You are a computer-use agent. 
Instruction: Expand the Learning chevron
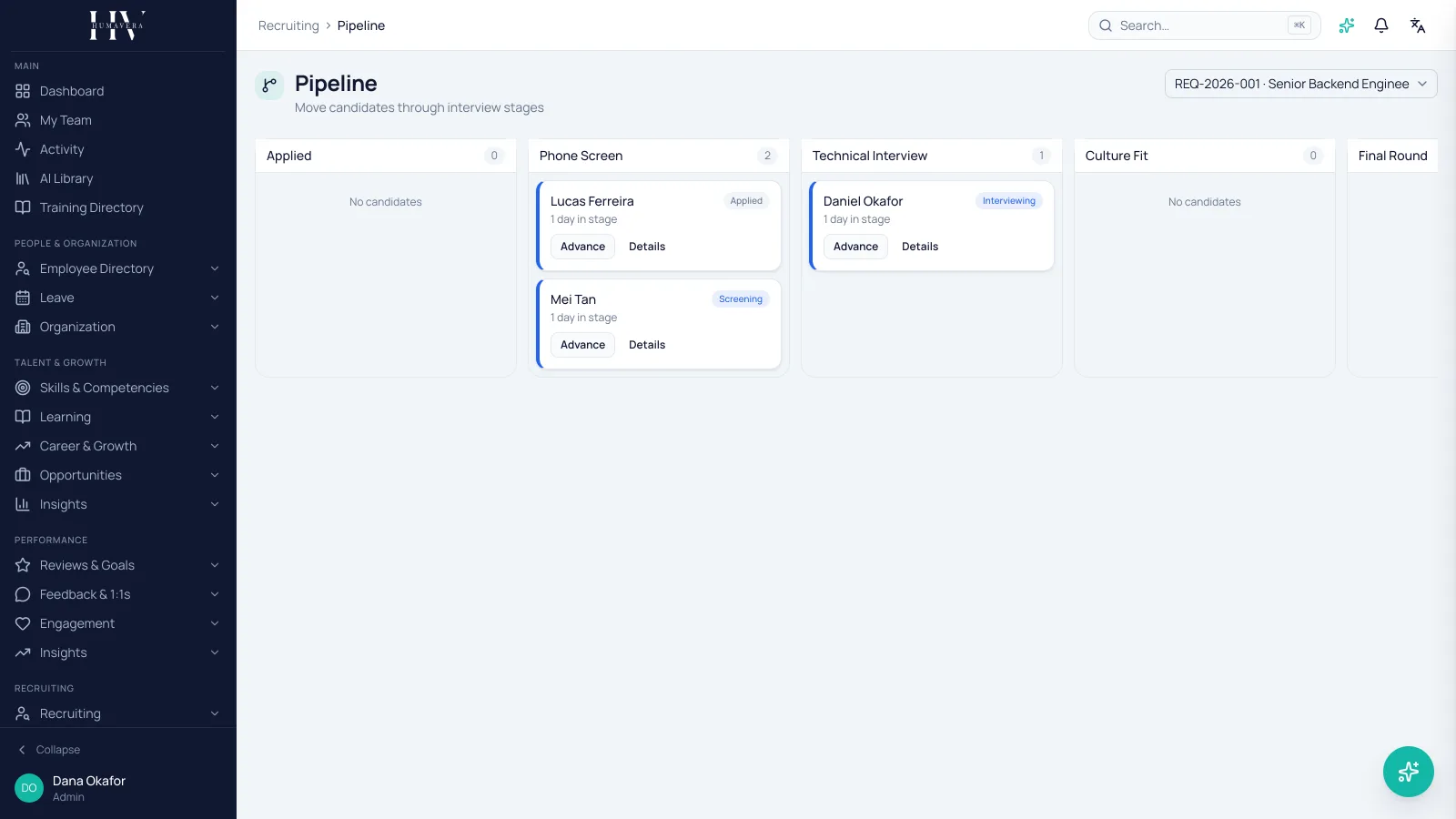coord(215,417)
